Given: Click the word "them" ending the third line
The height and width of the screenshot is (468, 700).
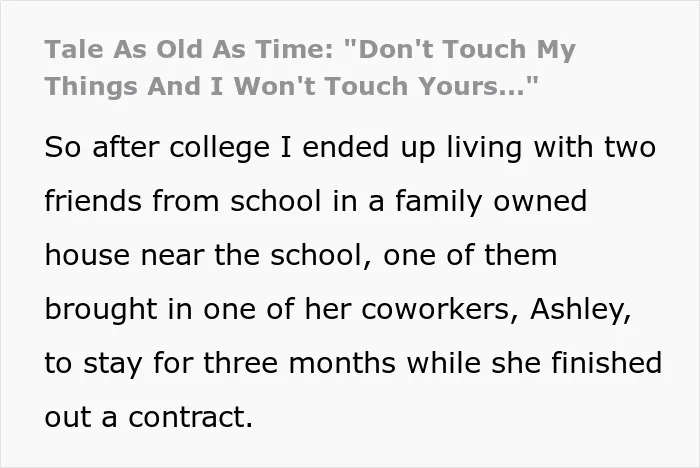Looking at the screenshot, I should pyautogui.click(x=521, y=255).
